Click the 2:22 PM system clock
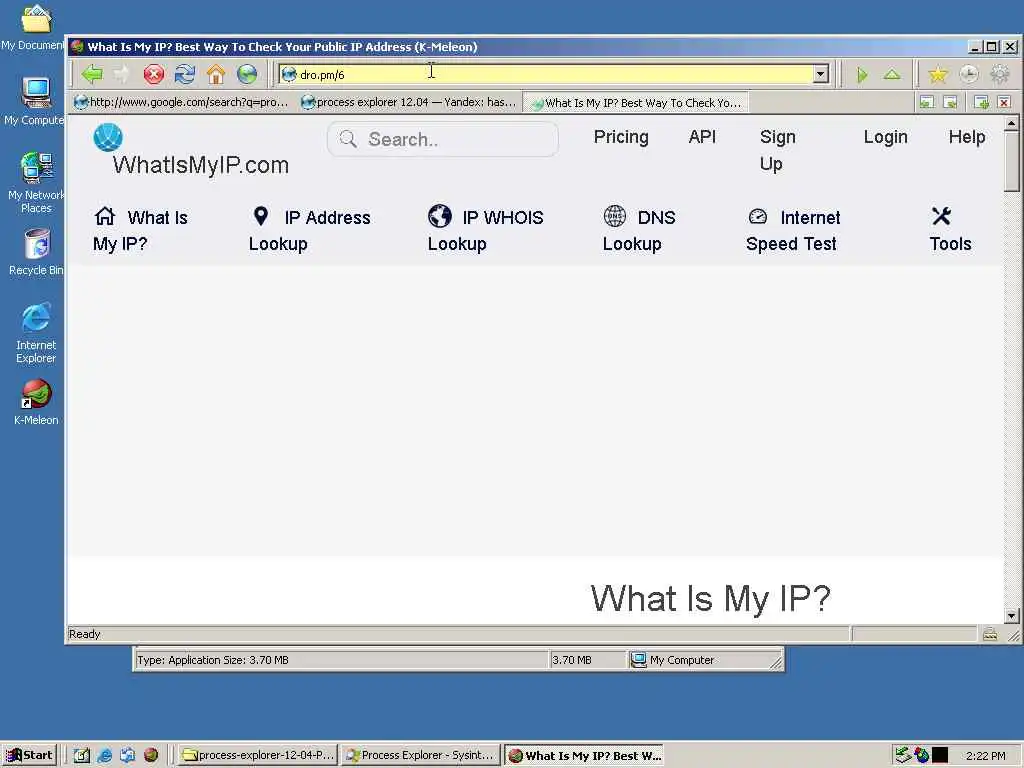 (985, 756)
